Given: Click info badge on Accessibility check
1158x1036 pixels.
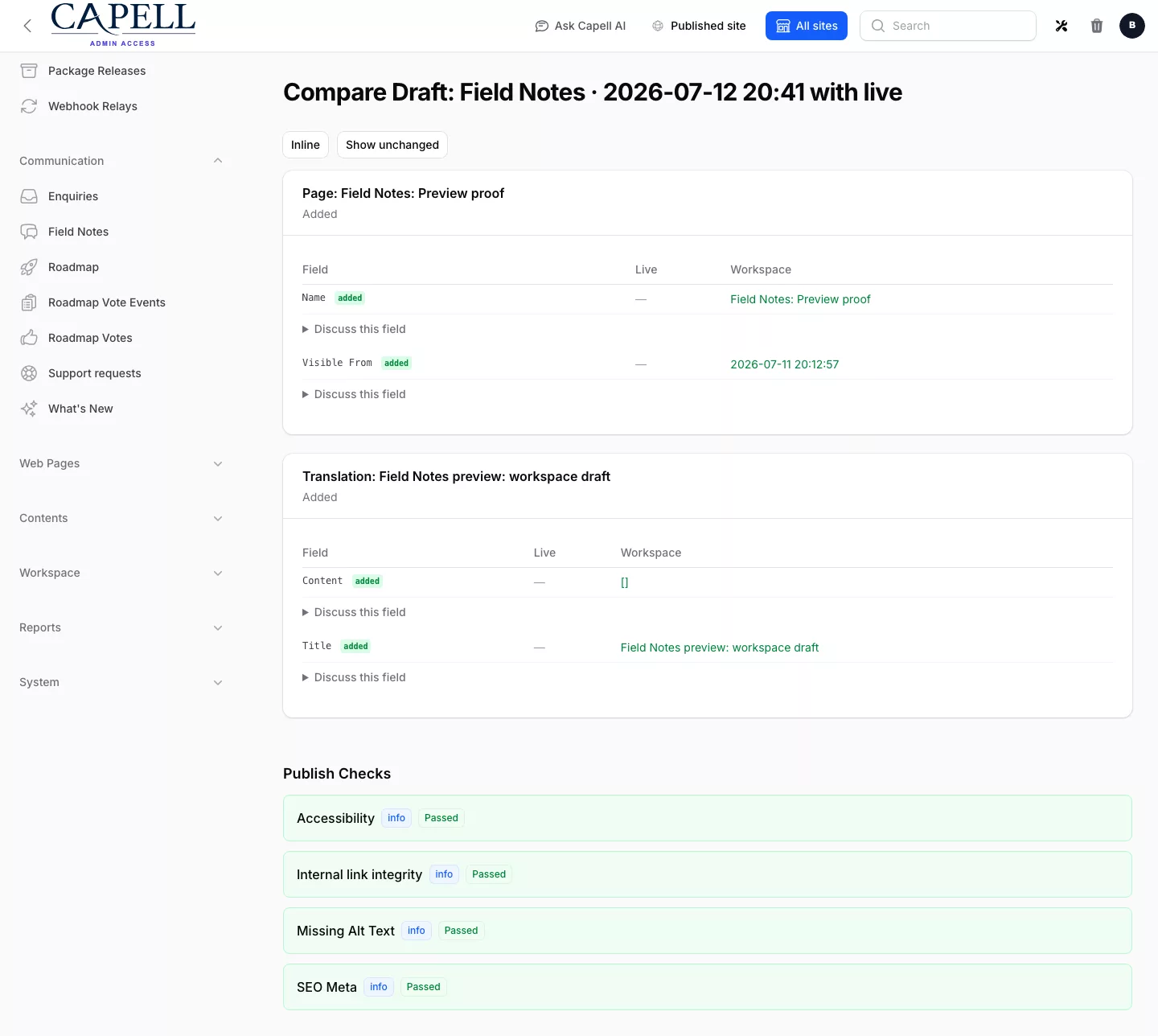Looking at the screenshot, I should (396, 818).
